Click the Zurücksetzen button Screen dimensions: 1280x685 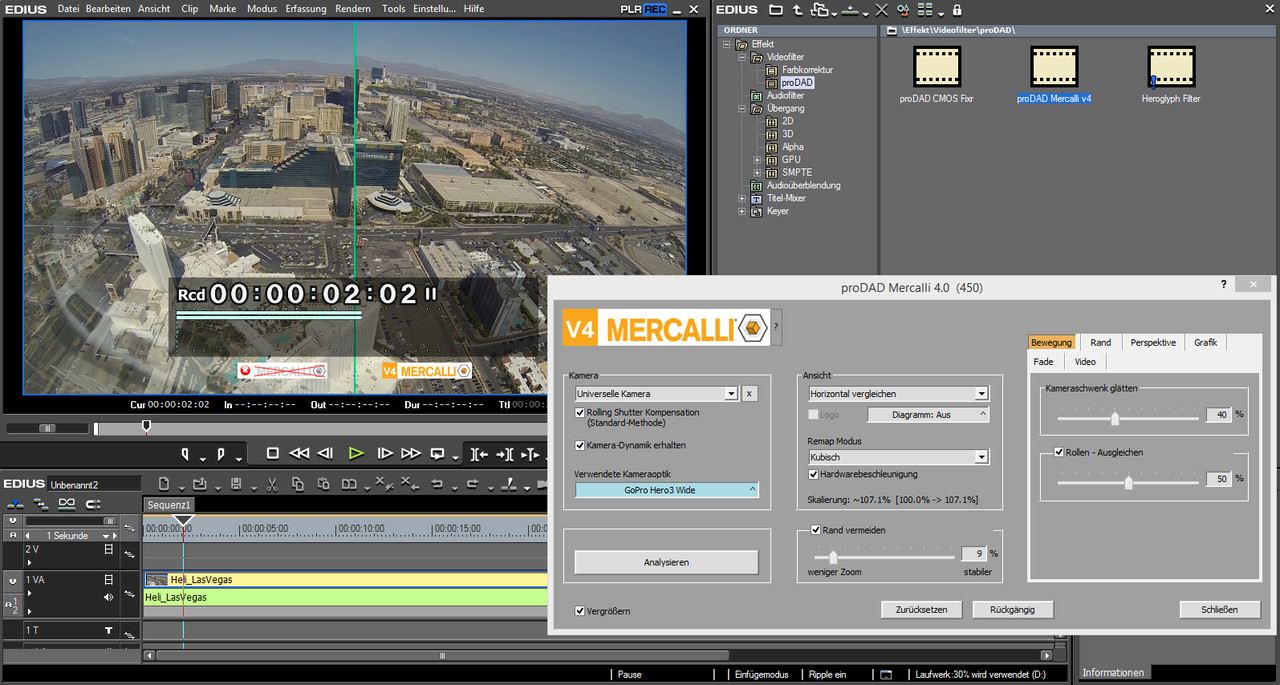click(x=921, y=609)
